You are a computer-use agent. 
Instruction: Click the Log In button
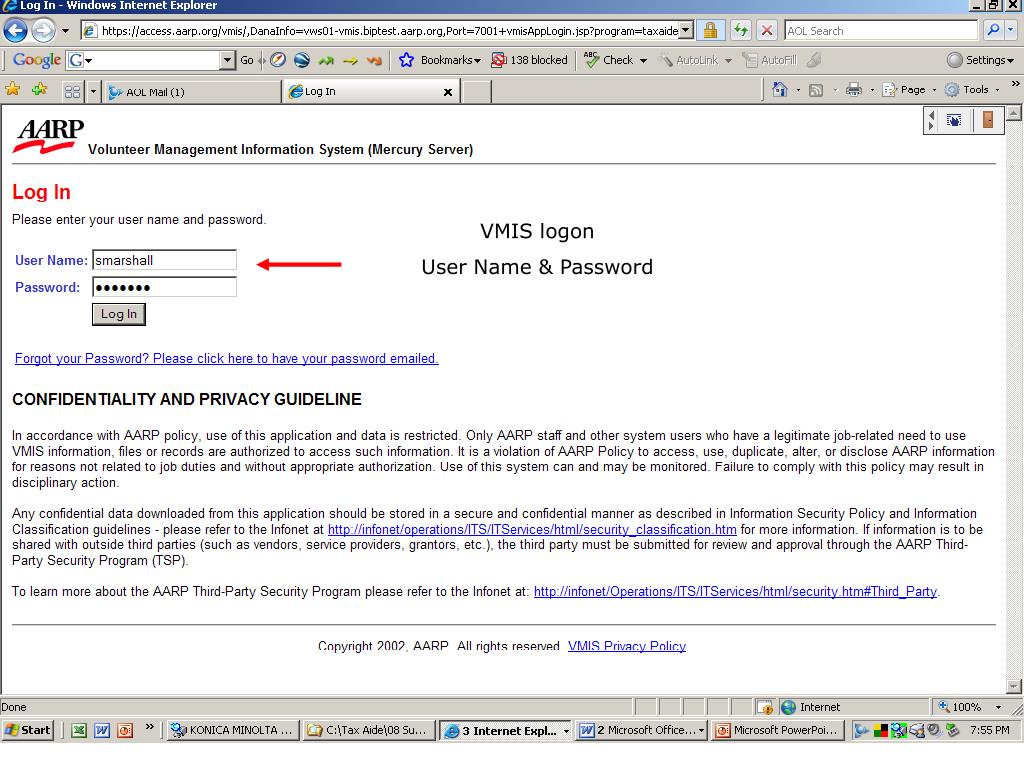point(118,314)
